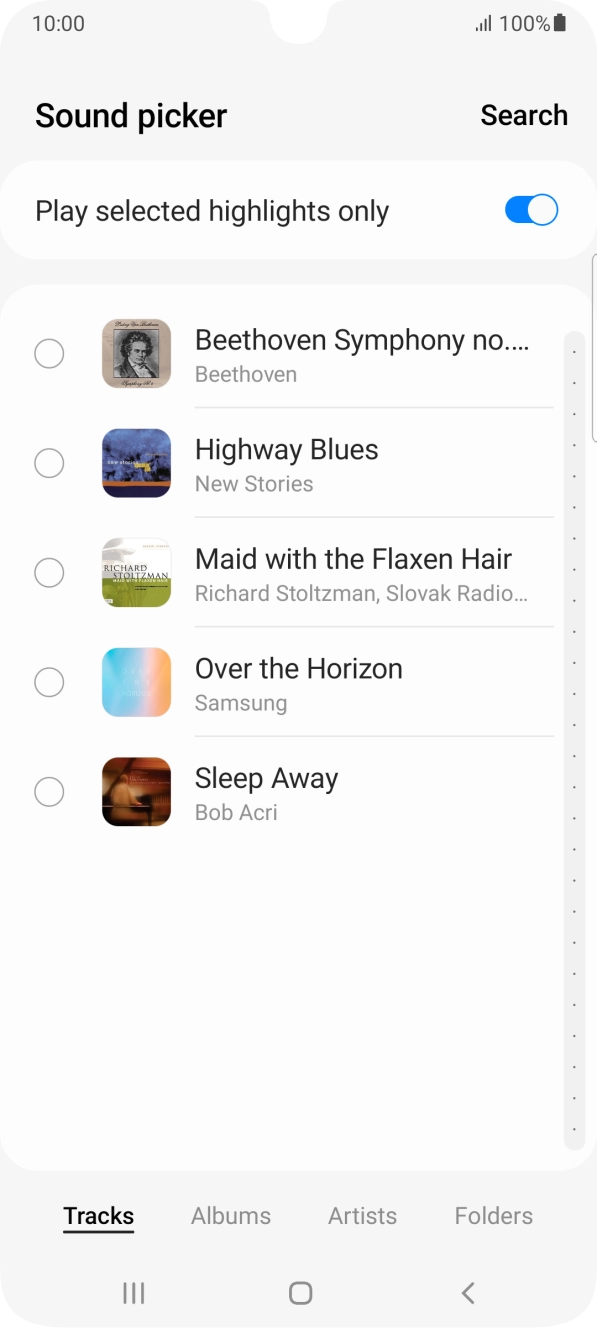
Task: Click the signal strength indicator
Action: click(x=479, y=23)
